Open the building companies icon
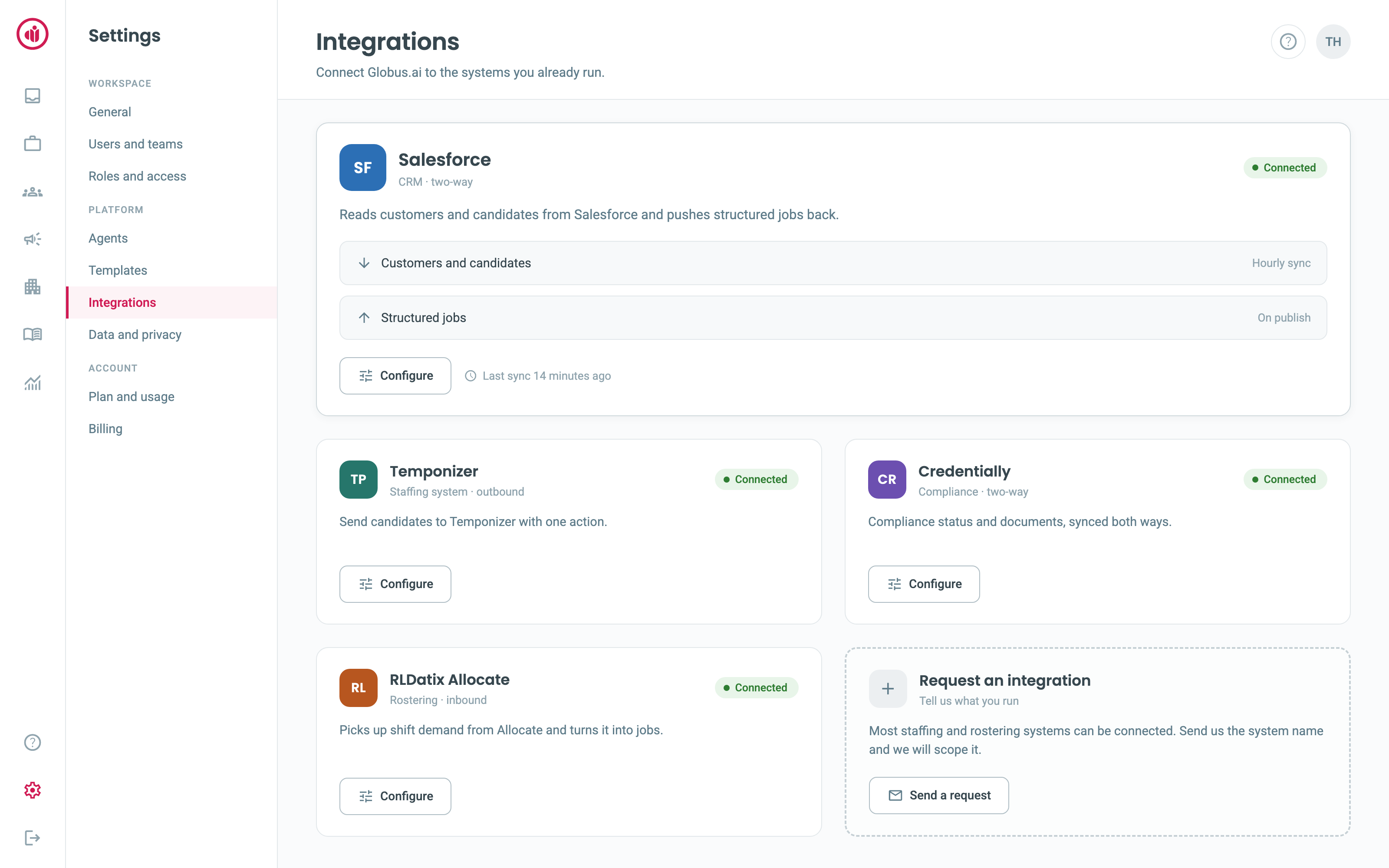 32,286
